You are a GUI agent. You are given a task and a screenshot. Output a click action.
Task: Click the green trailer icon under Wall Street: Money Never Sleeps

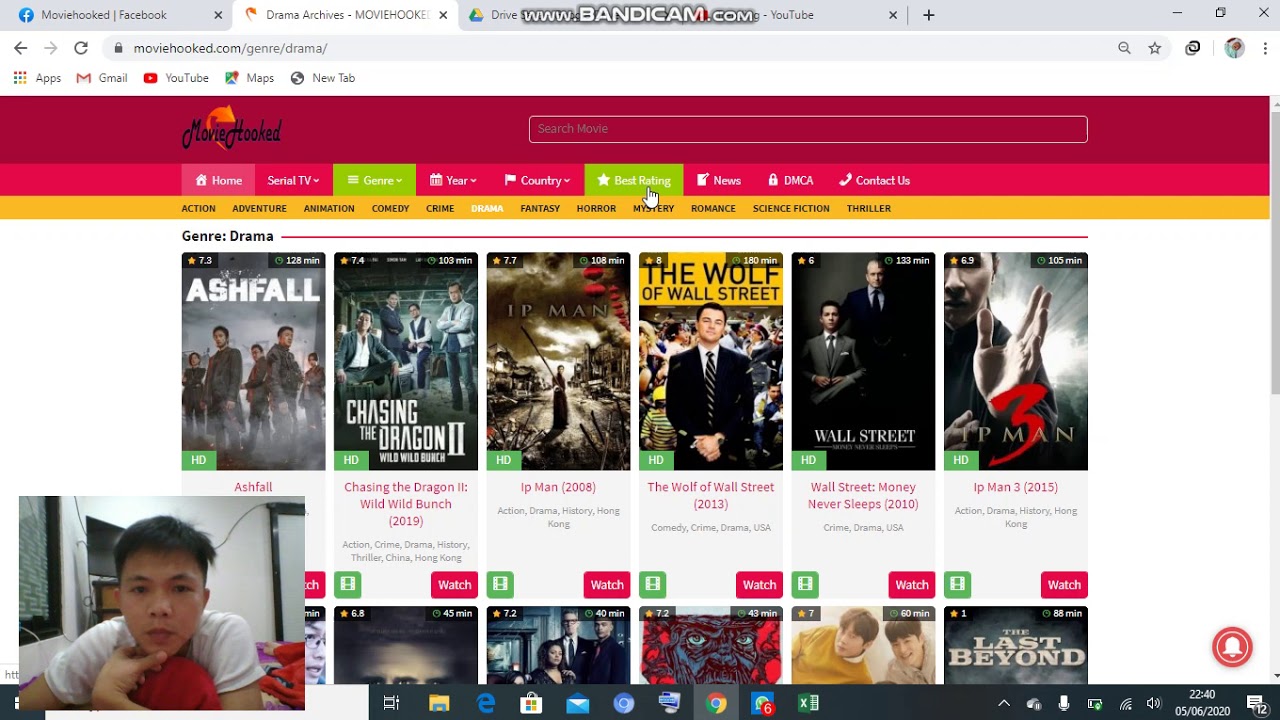(x=805, y=584)
